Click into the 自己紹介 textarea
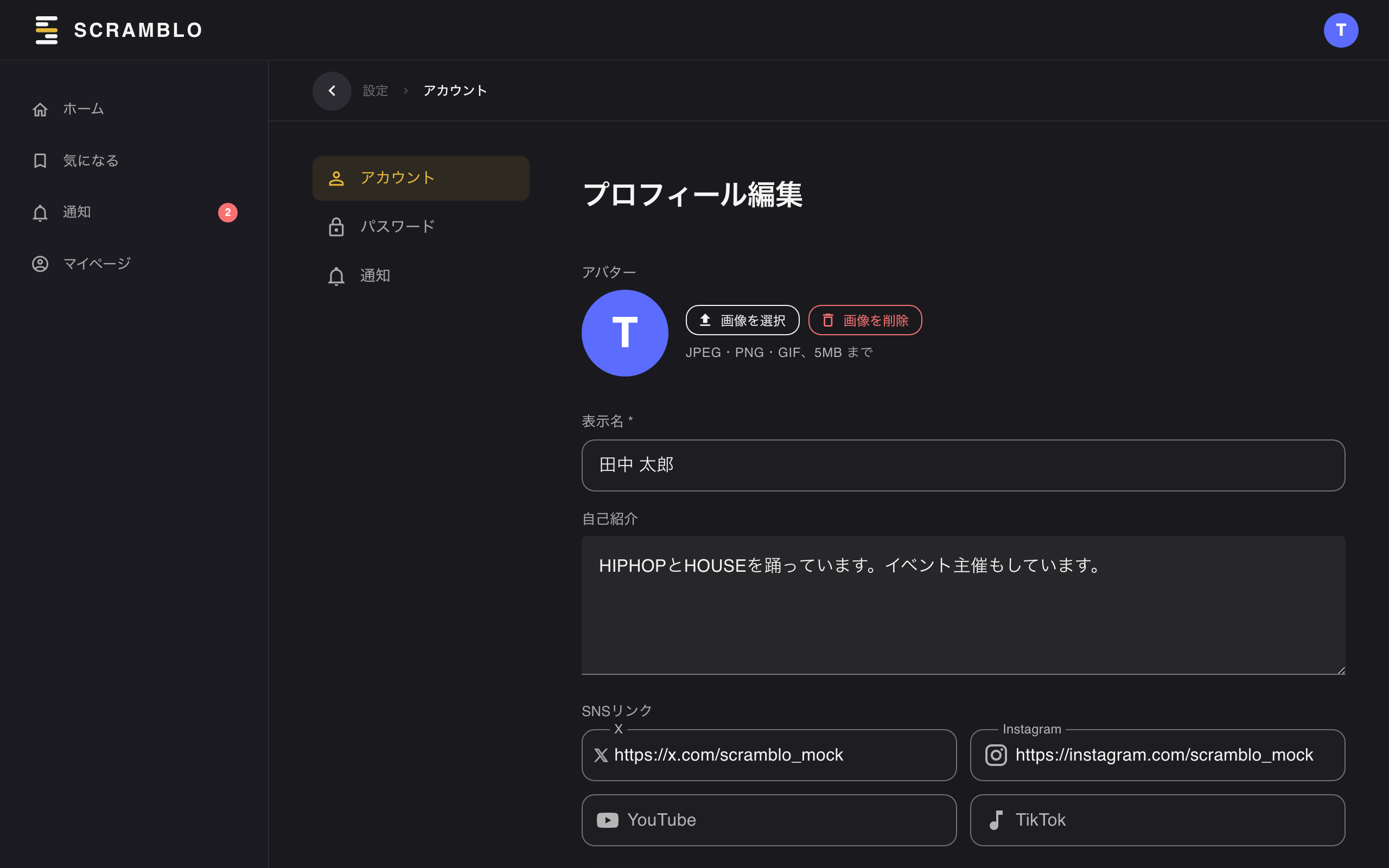1389x868 pixels. pos(963,605)
